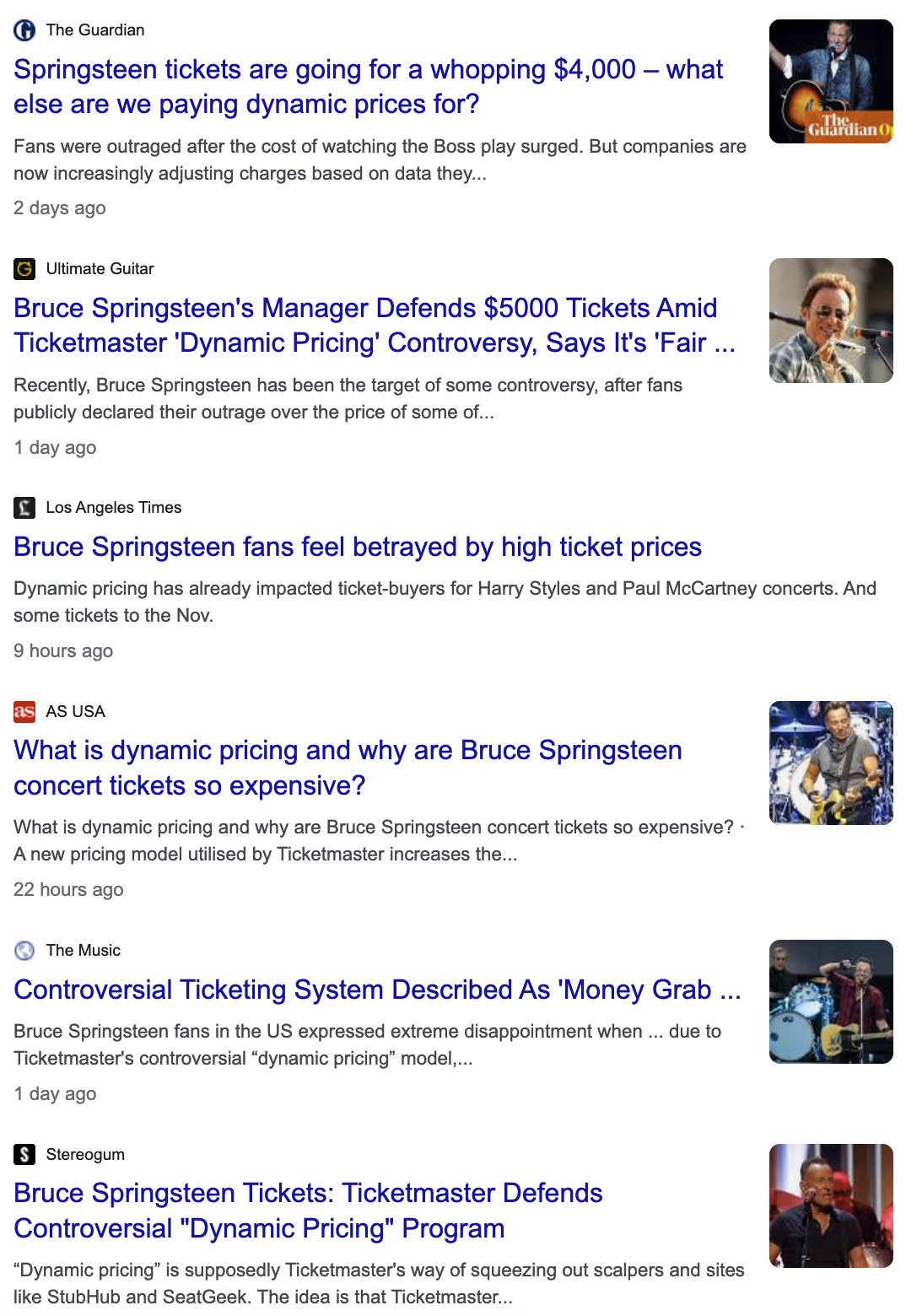The image size is (906, 1316).
Task: Click the Stereogum favicon icon
Action: click(24, 1155)
